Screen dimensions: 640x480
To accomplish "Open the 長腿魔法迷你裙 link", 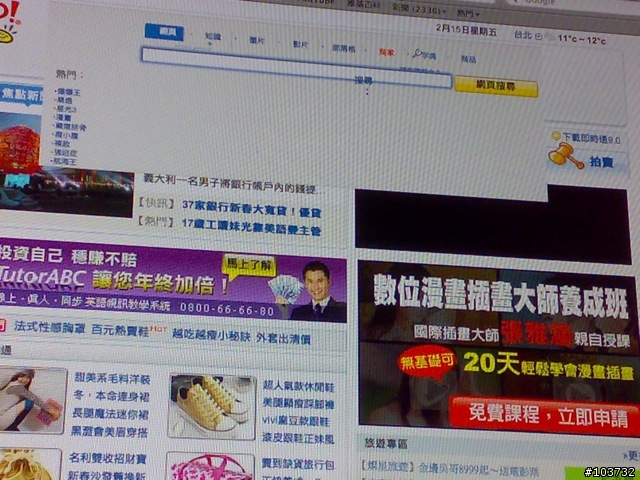I will click(x=110, y=414).
